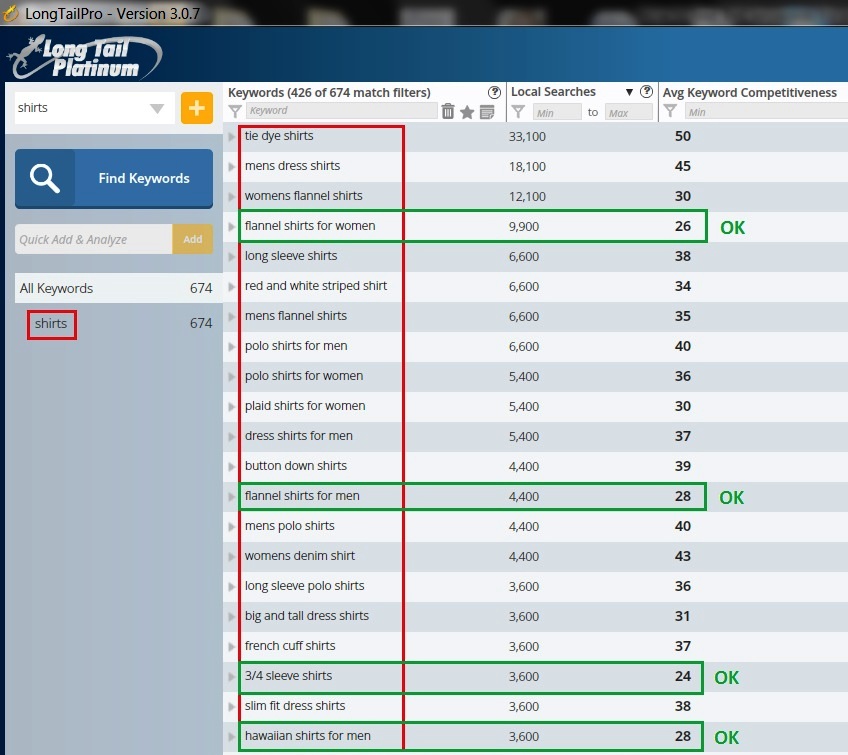Click the Quick Add & Analyze field

click(x=94, y=239)
